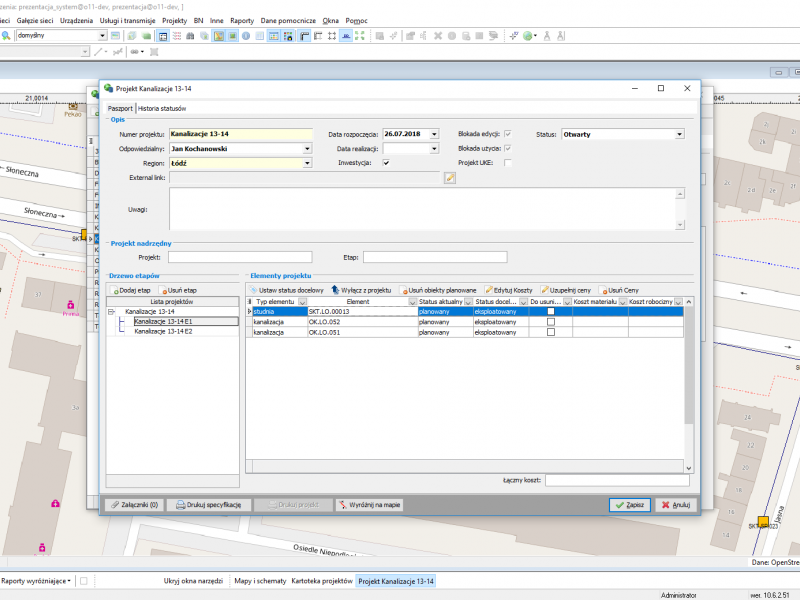Click Wyłącz z projektu
800x600 pixels.
[361, 290]
